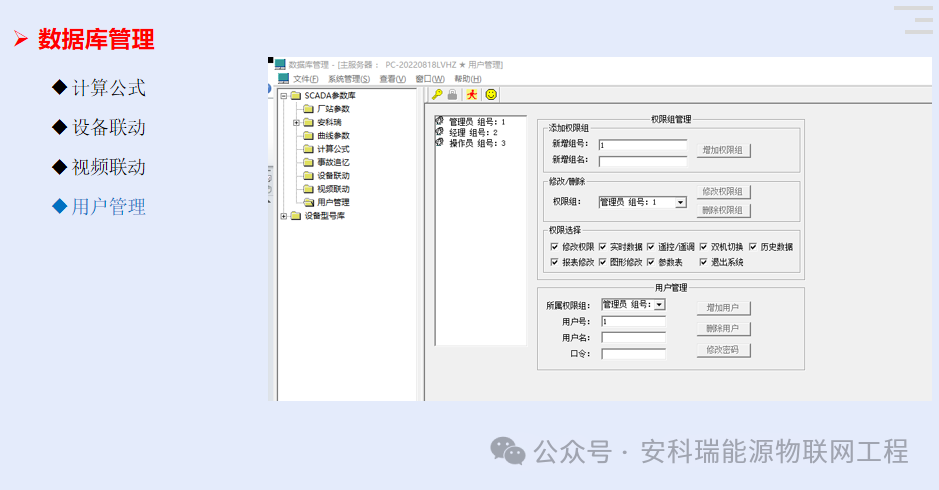Select the 厂站参数 folder icon
The image size is (939, 490).
[308, 109]
